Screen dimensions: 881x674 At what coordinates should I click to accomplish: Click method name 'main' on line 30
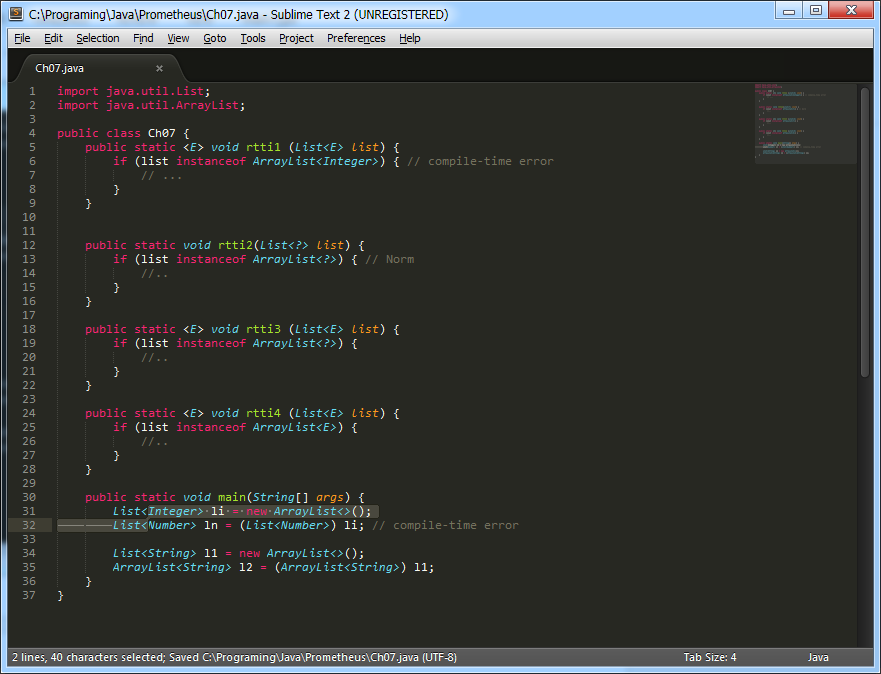(x=231, y=497)
